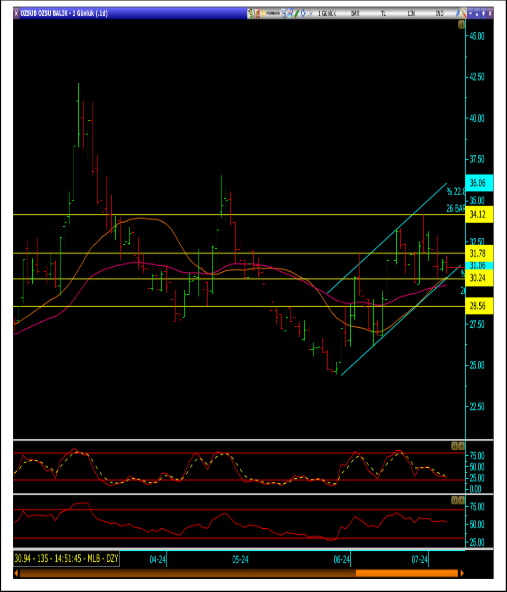This screenshot has height=592, width=507.
Task: Click the OZSUB OZSU BALIK window title
Action: (64, 14)
